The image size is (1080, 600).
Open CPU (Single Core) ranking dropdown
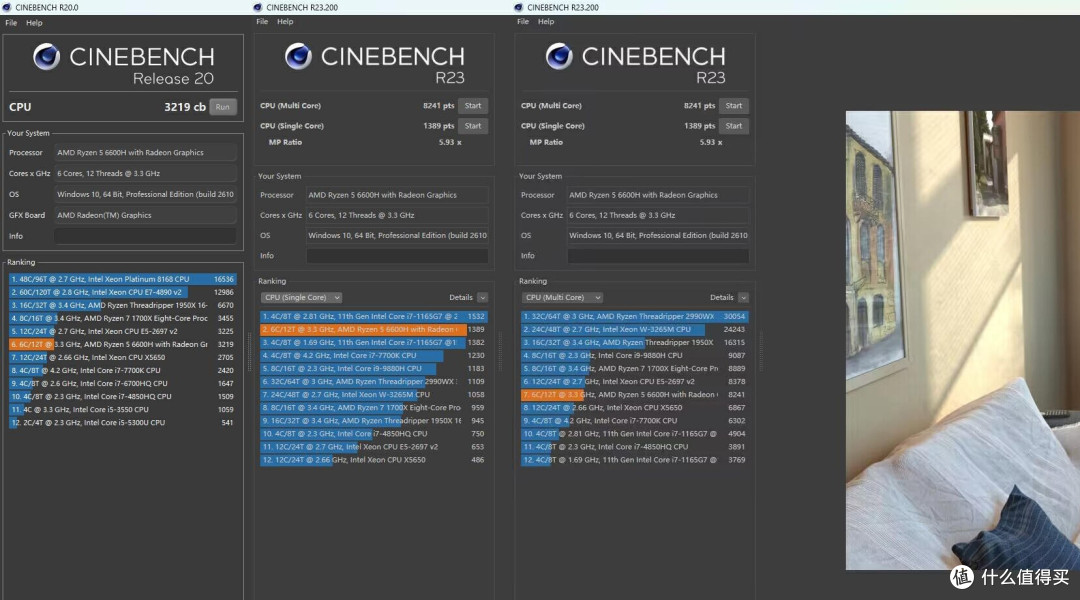[301, 298]
